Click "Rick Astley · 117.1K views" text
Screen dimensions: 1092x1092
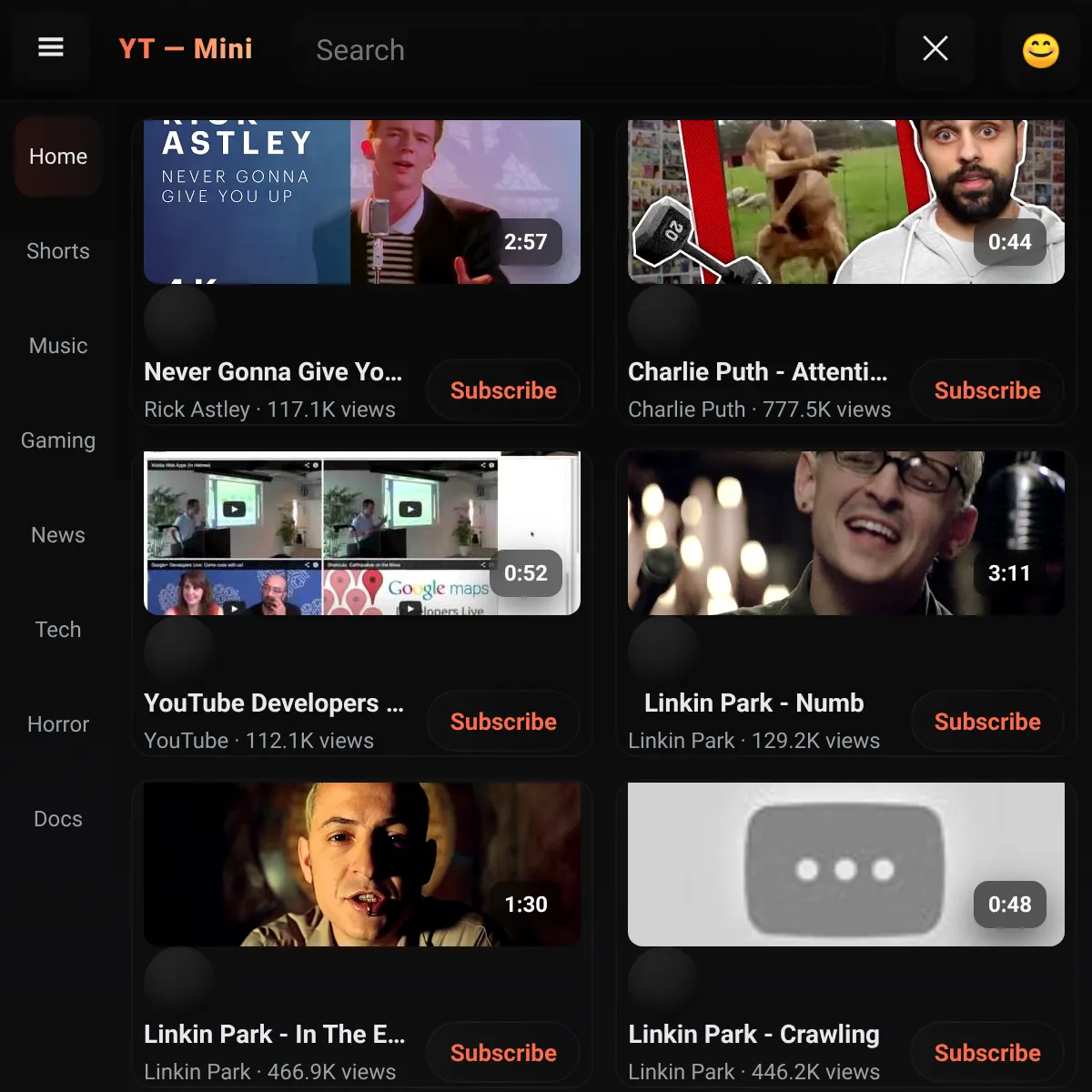pyautogui.click(x=269, y=409)
